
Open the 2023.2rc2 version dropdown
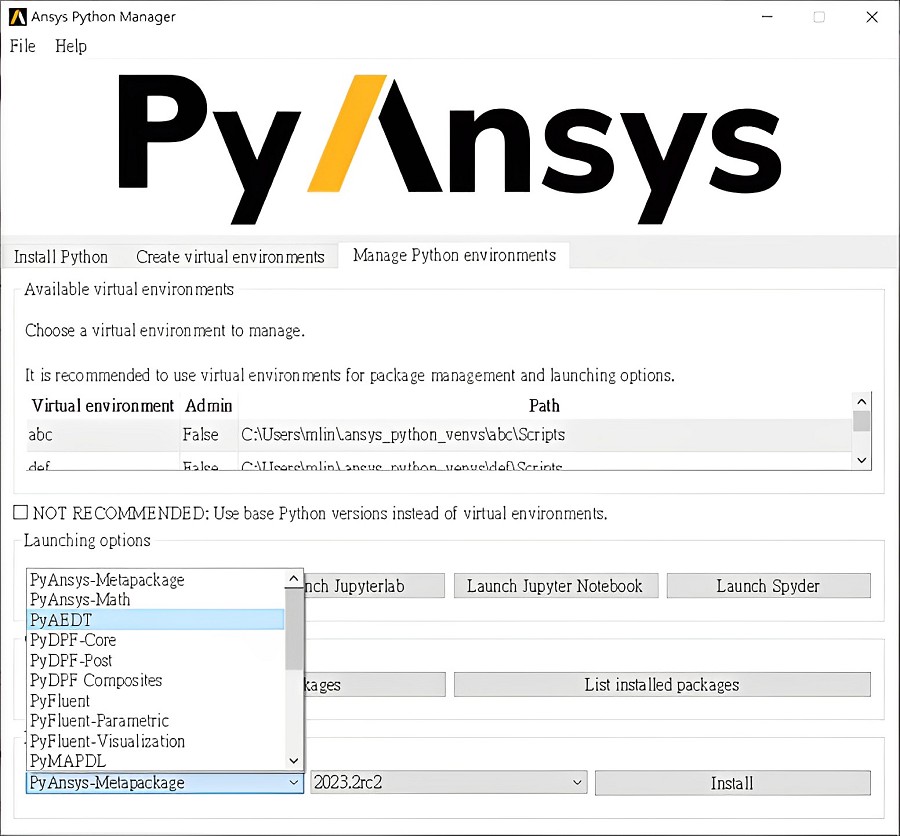tap(577, 782)
